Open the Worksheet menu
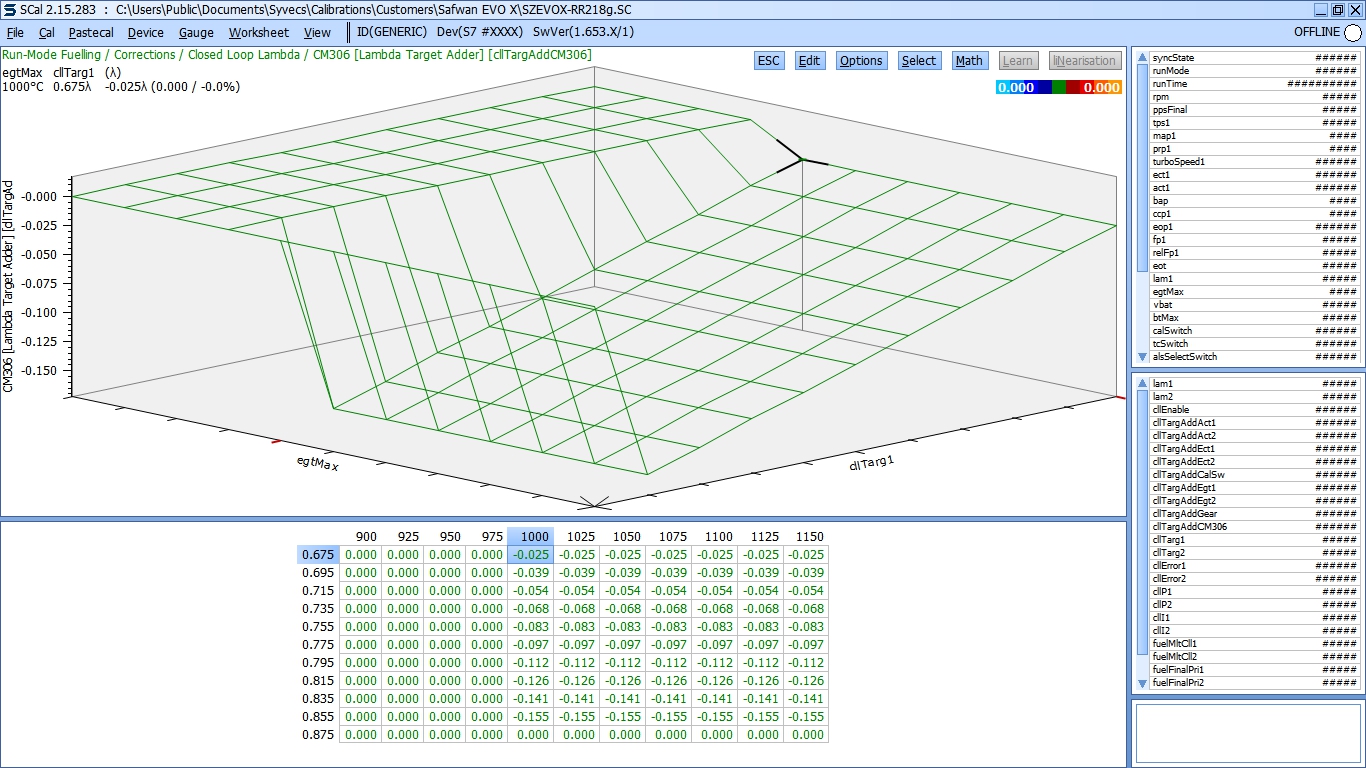Viewport: 1366px width, 768px height. click(258, 32)
